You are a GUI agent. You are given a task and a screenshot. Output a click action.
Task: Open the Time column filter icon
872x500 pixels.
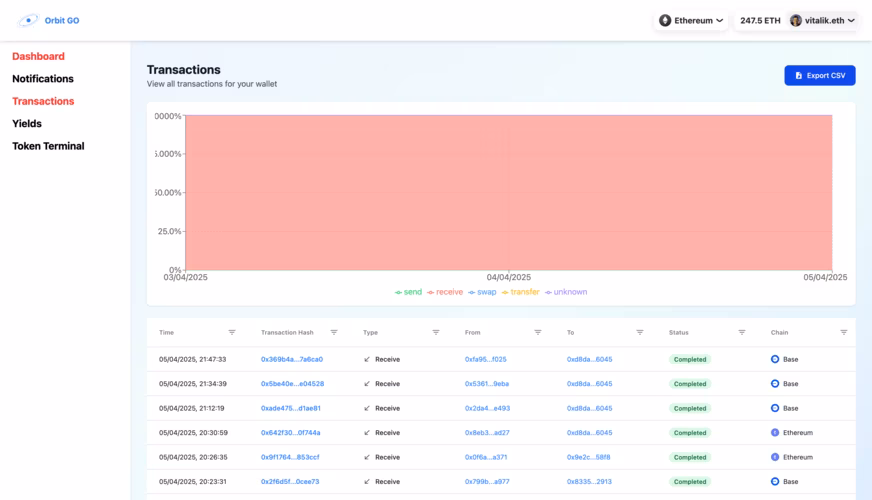232,333
